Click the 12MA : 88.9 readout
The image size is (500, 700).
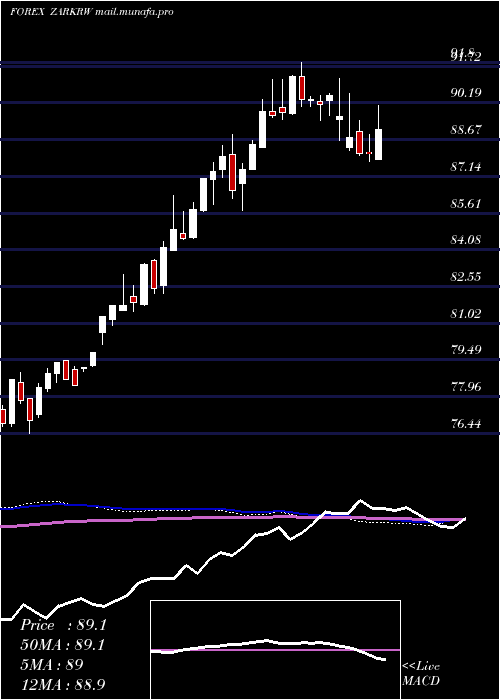(x=63, y=684)
